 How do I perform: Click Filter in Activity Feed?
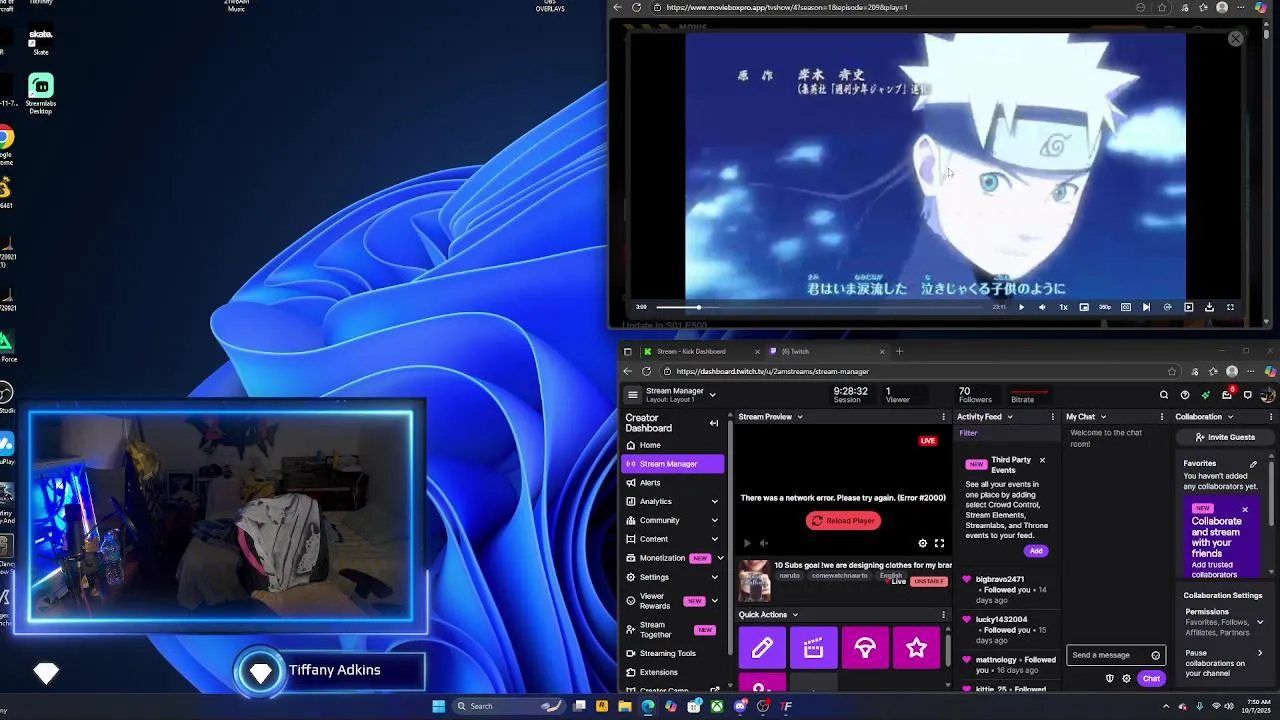pos(968,433)
